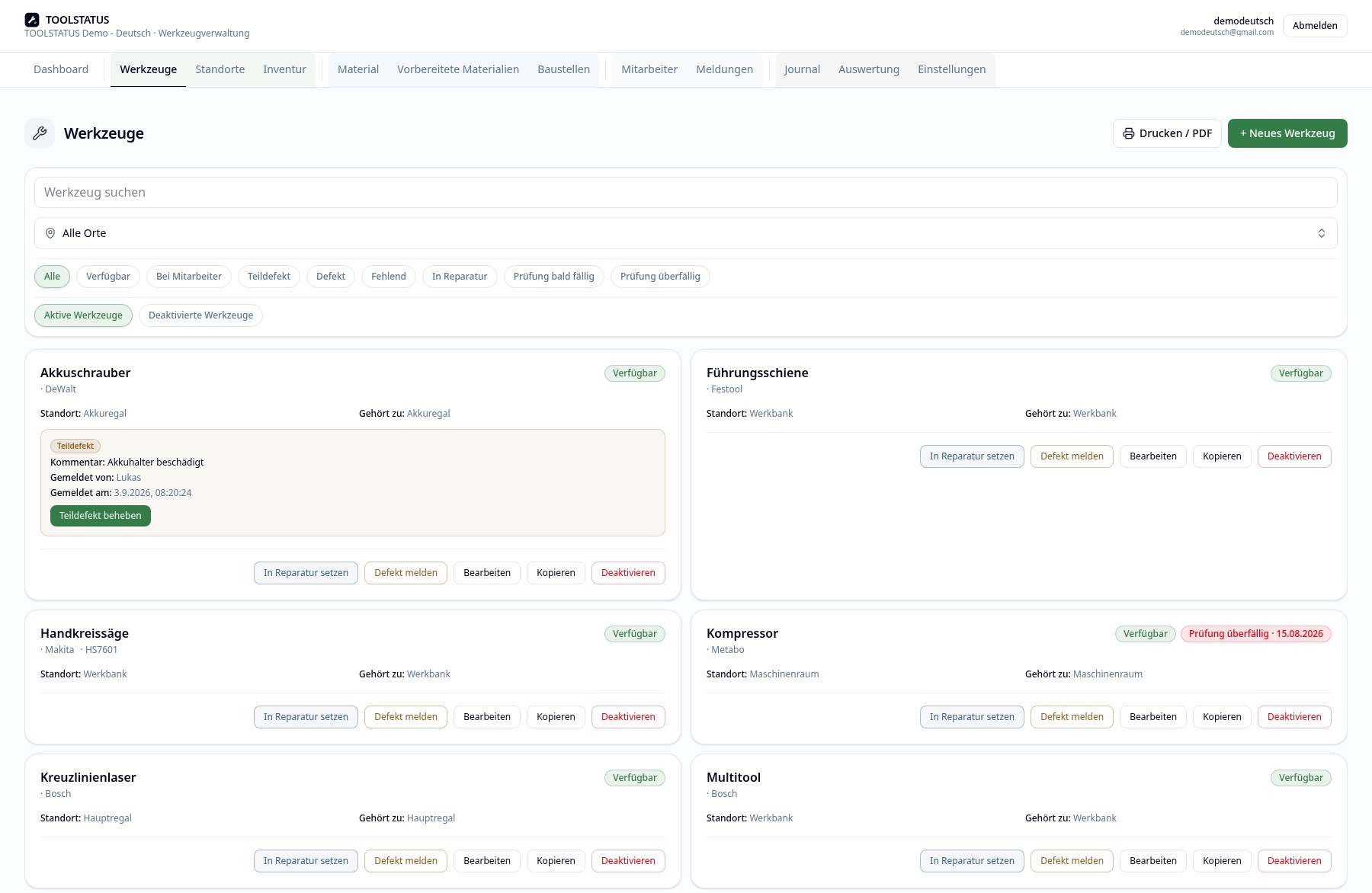Open the Journal tab

tap(803, 69)
